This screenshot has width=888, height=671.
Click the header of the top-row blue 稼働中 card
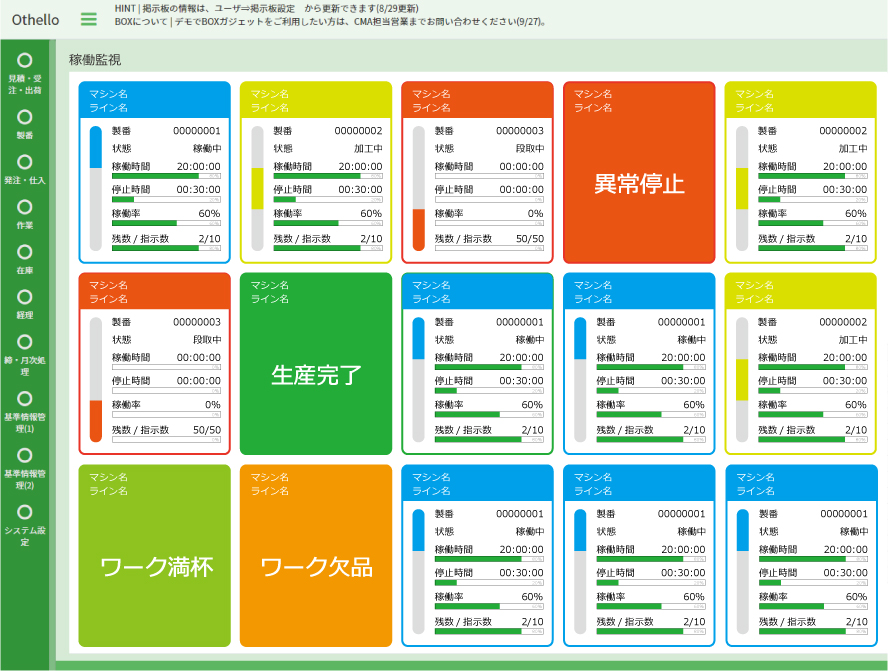click(x=155, y=100)
